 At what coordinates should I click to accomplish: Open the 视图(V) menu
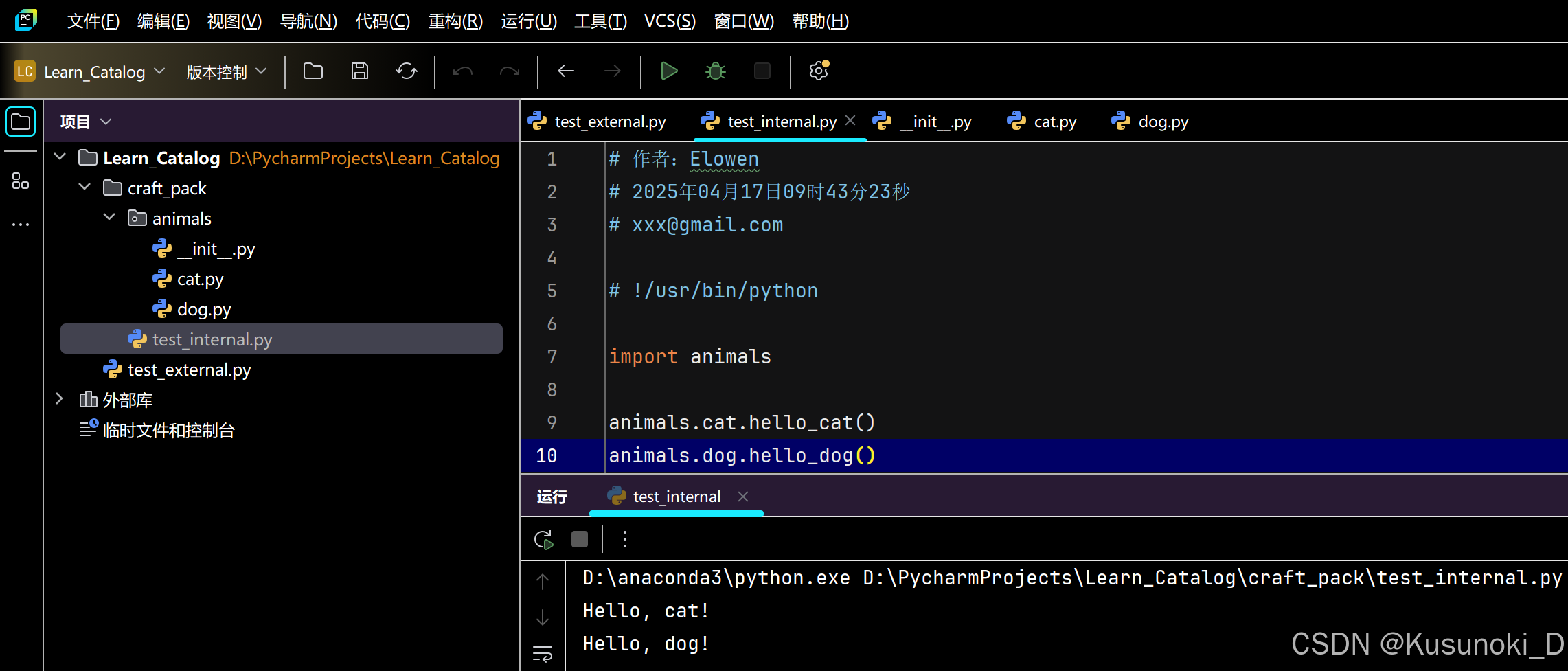point(234,21)
